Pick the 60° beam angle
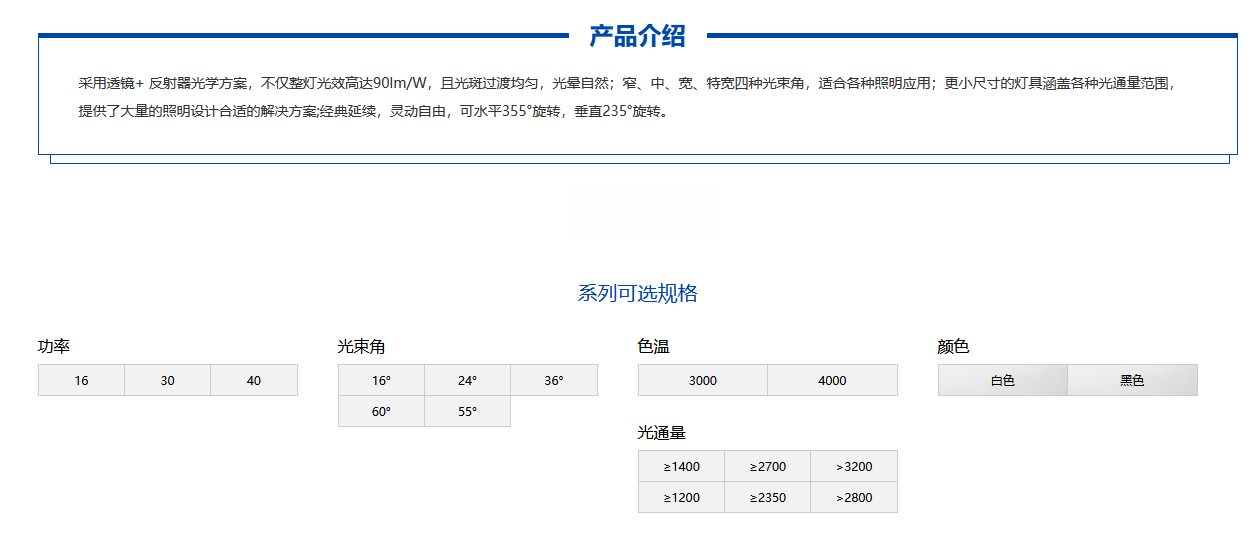 click(x=381, y=412)
